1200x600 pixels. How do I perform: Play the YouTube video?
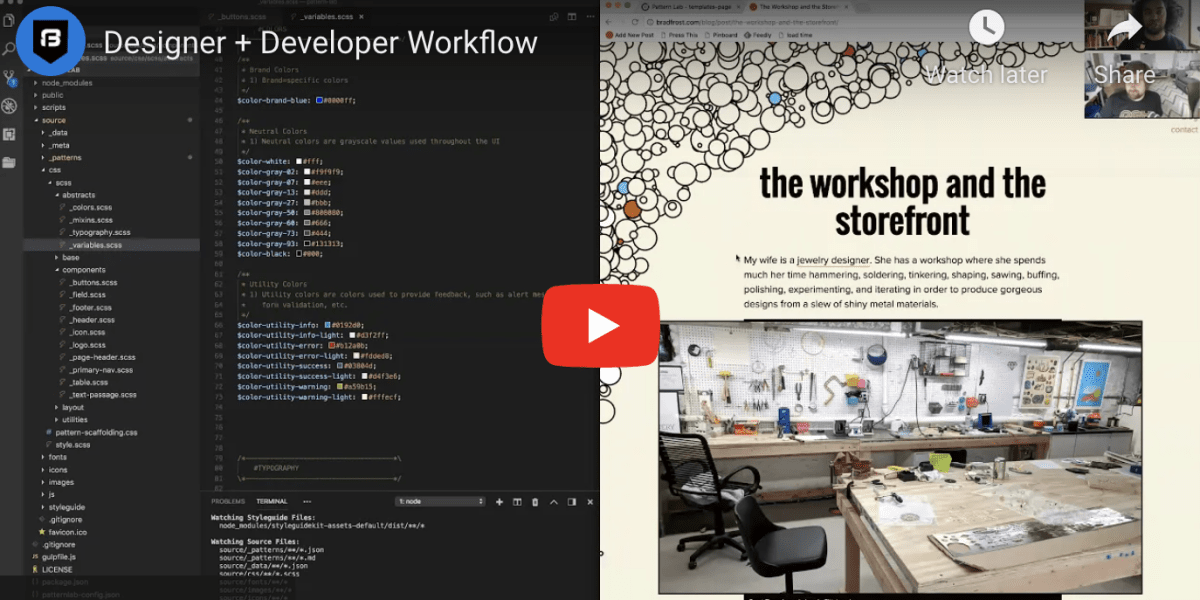click(x=600, y=326)
